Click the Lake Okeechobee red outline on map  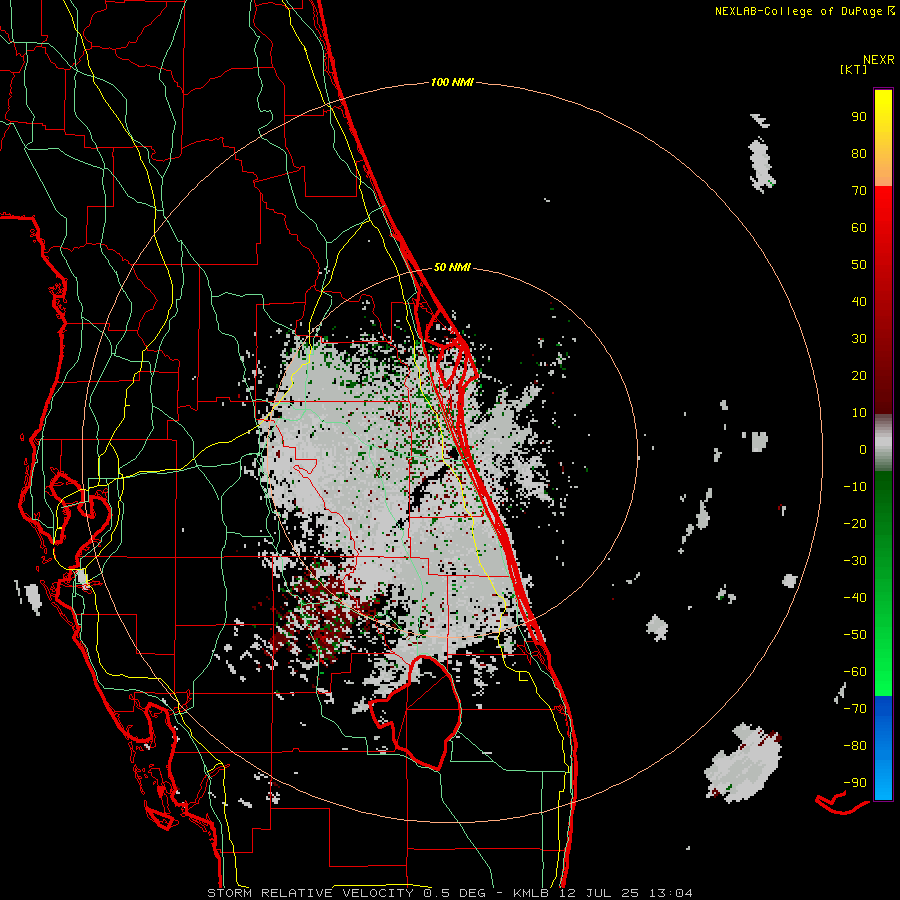pyautogui.click(x=418, y=712)
